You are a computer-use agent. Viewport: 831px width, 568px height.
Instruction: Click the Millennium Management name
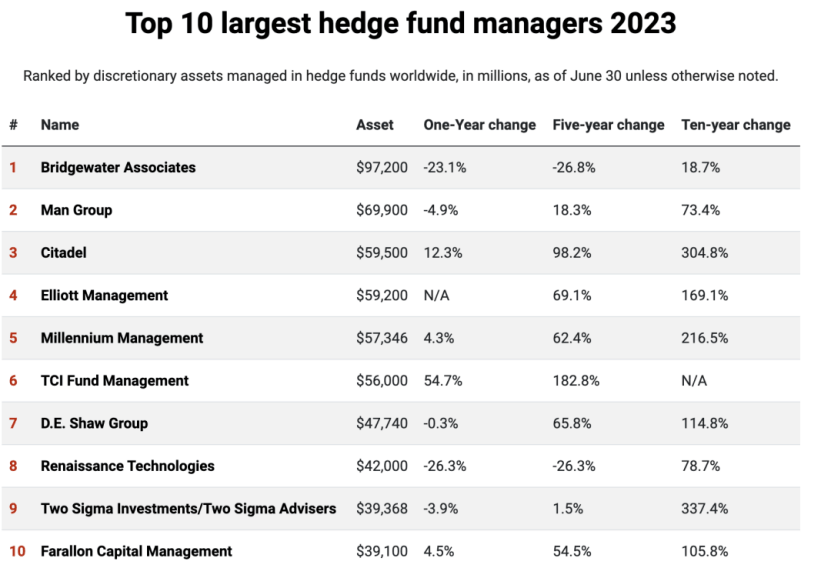pyautogui.click(x=122, y=338)
